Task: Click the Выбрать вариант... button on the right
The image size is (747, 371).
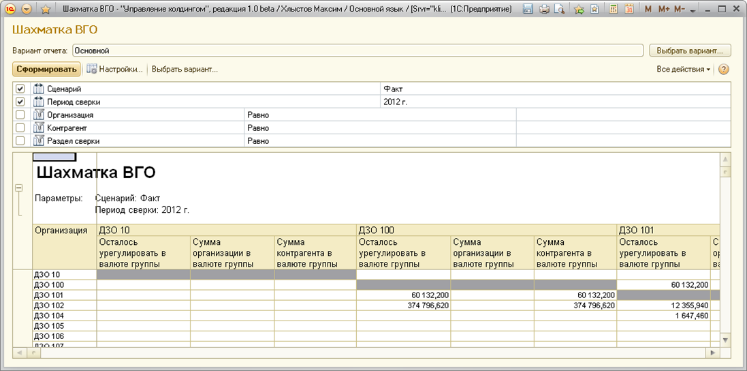Action: (690, 50)
